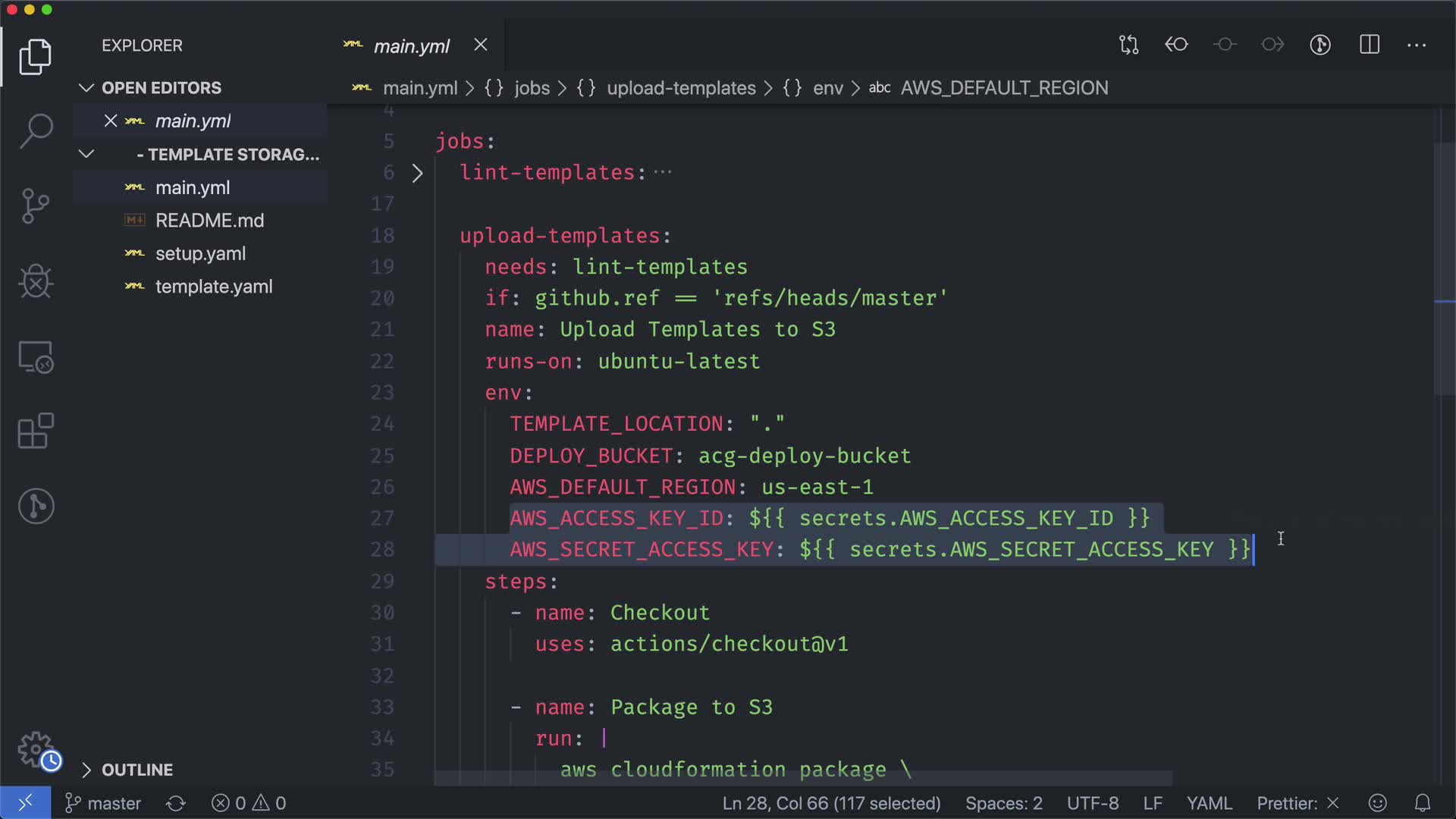This screenshot has width=1456, height=819.
Task: Open the Run and Debug view
Action: 36,281
